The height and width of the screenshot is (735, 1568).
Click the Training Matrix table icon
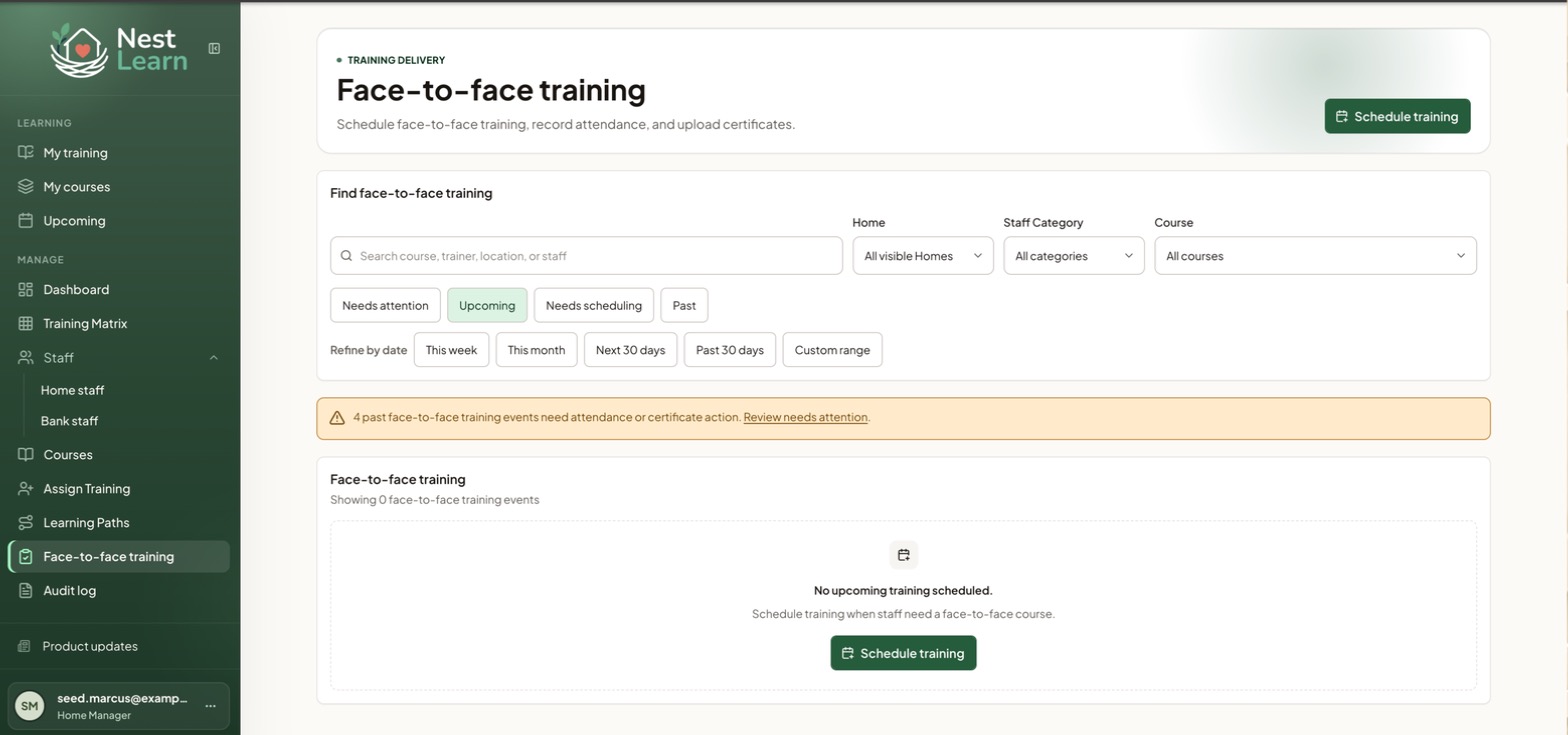click(26, 324)
